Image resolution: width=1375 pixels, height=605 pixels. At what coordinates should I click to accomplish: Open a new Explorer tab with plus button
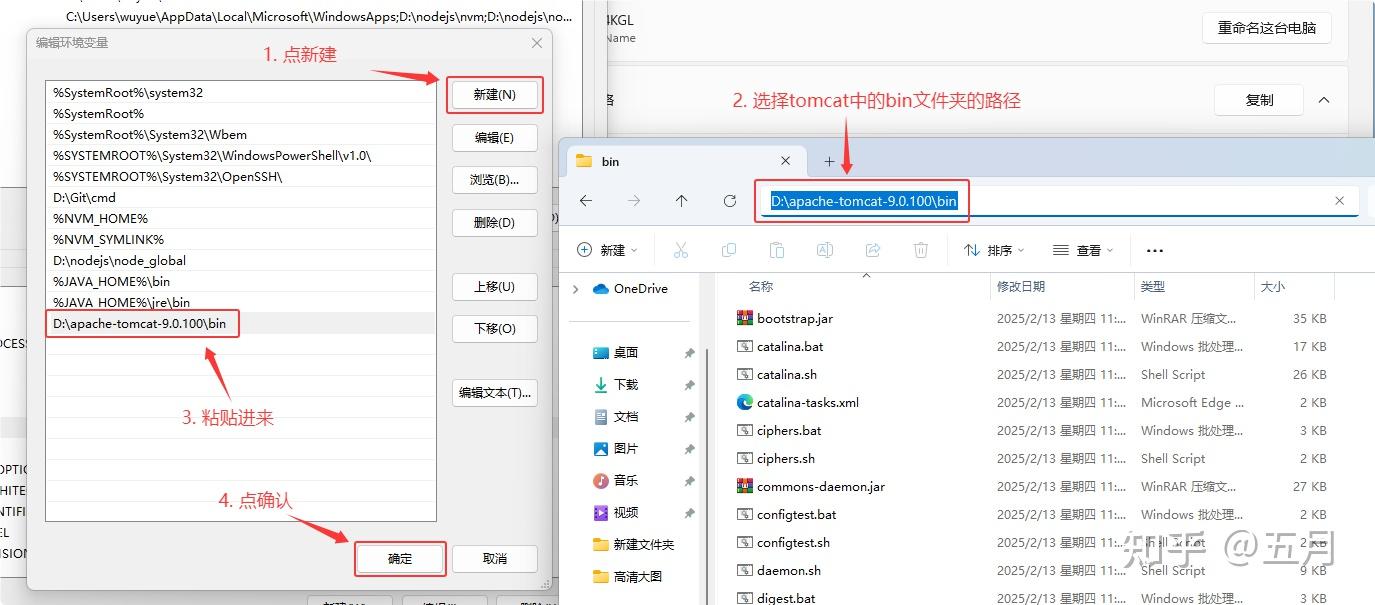(829, 160)
